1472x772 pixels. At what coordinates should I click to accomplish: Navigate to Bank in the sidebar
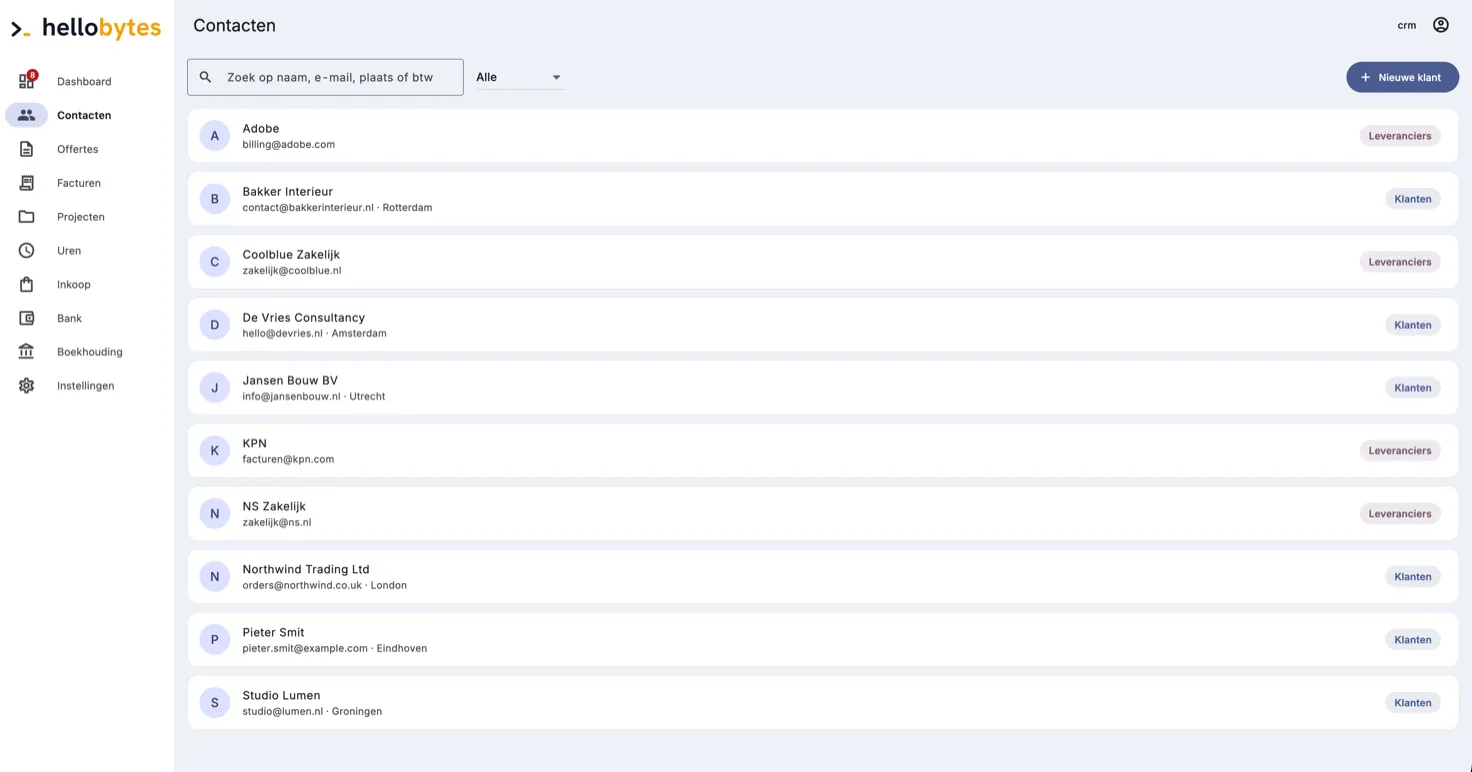click(x=69, y=319)
